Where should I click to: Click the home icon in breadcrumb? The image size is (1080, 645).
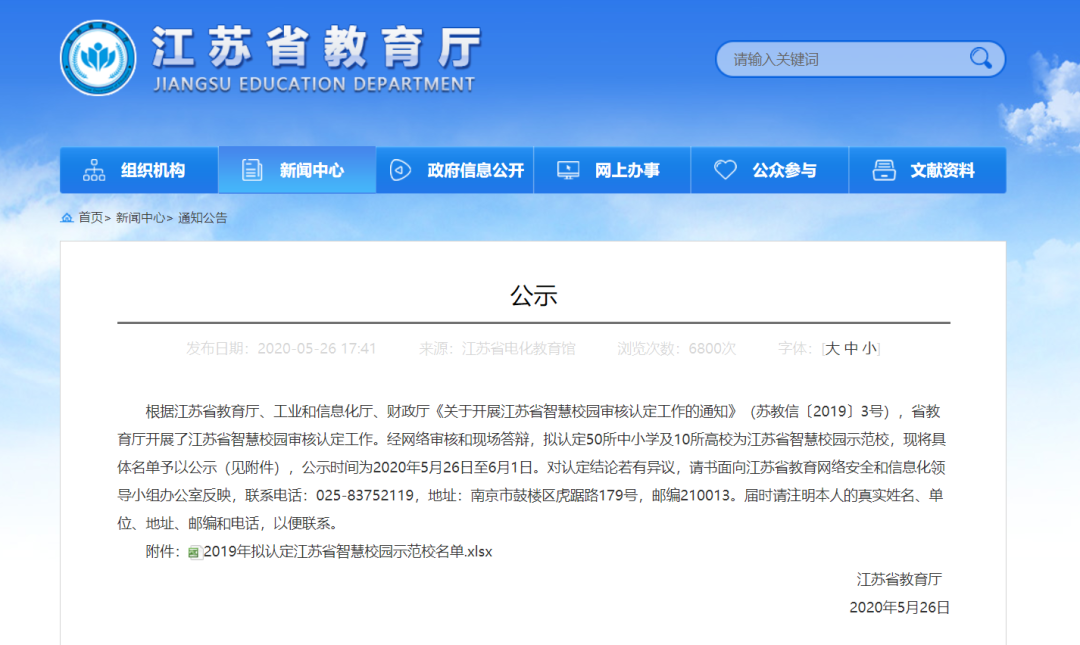pos(67,217)
